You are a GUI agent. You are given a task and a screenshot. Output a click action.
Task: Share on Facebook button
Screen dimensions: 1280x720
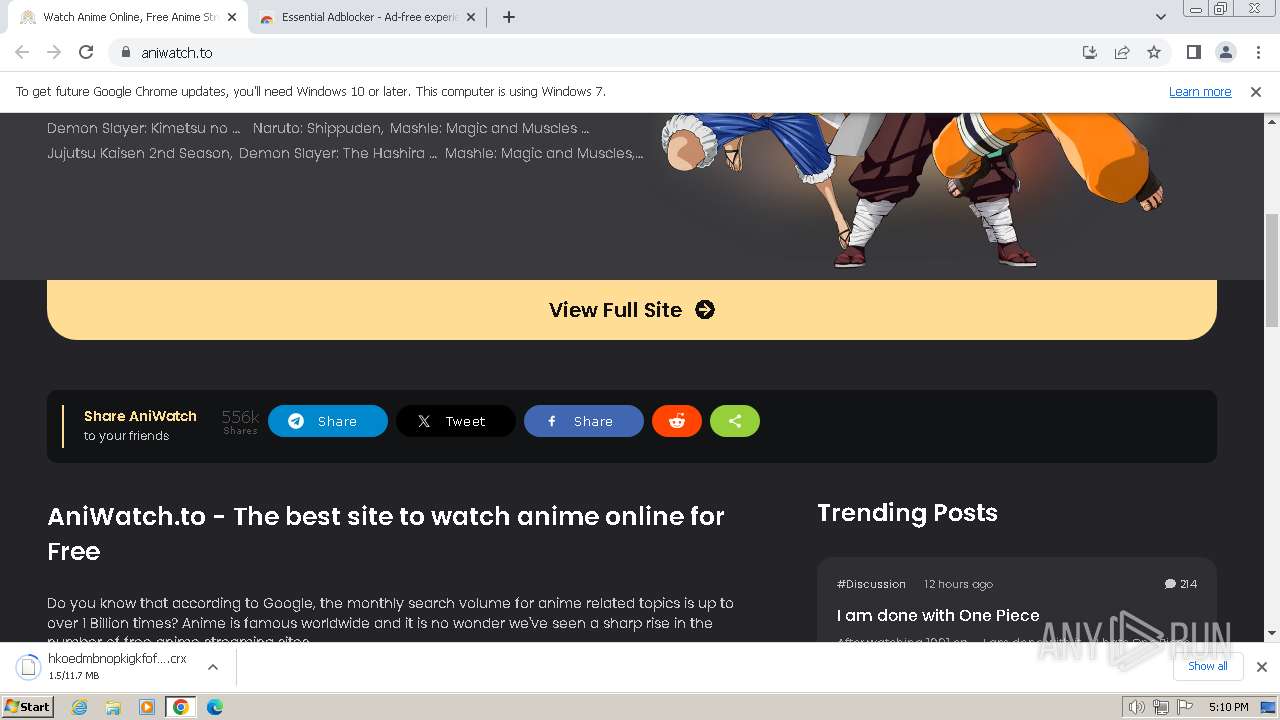(x=583, y=421)
